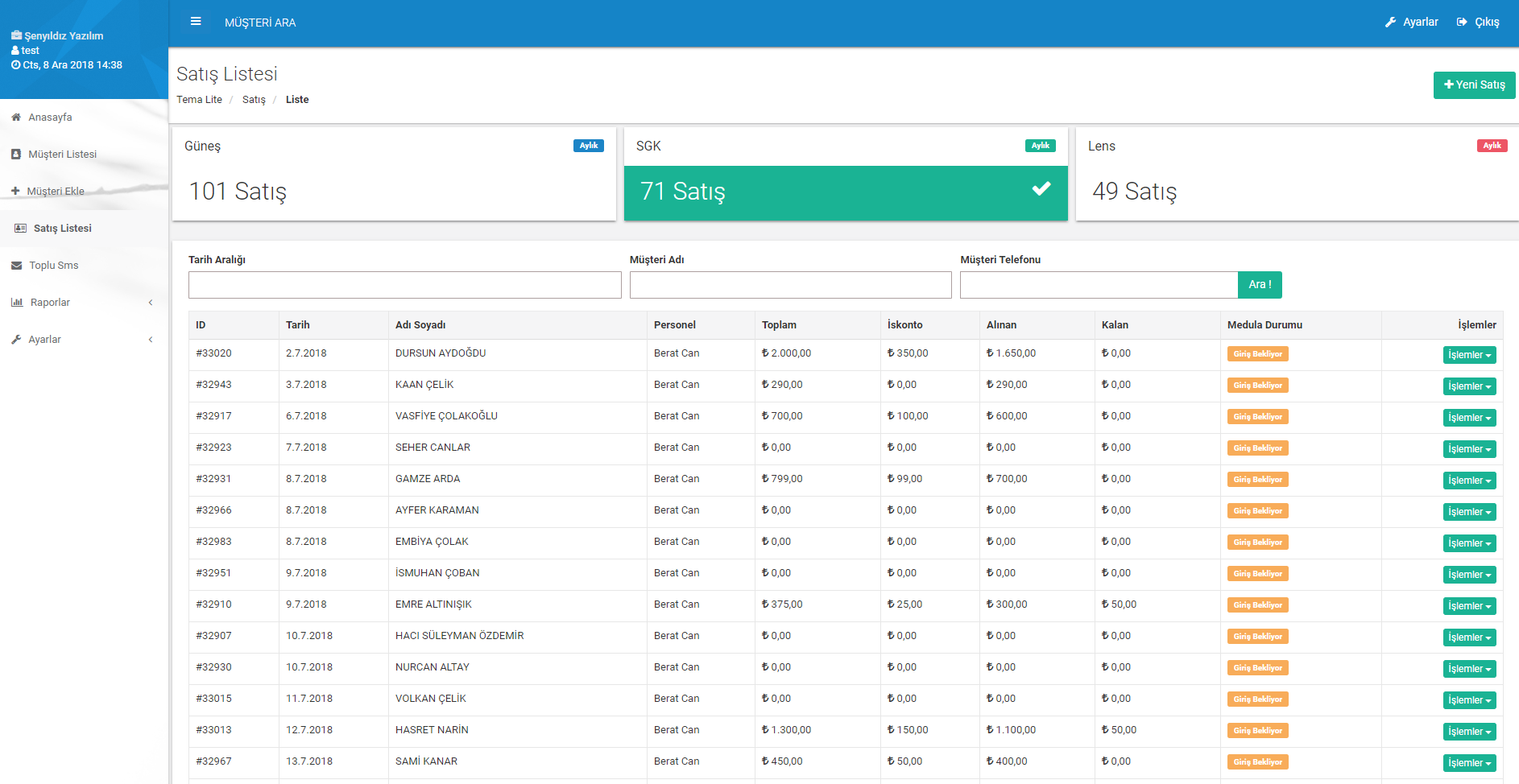Select the SGK 71 Satış card
The width and height of the screenshot is (1519, 784).
pyautogui.click(x=845, y=192)
